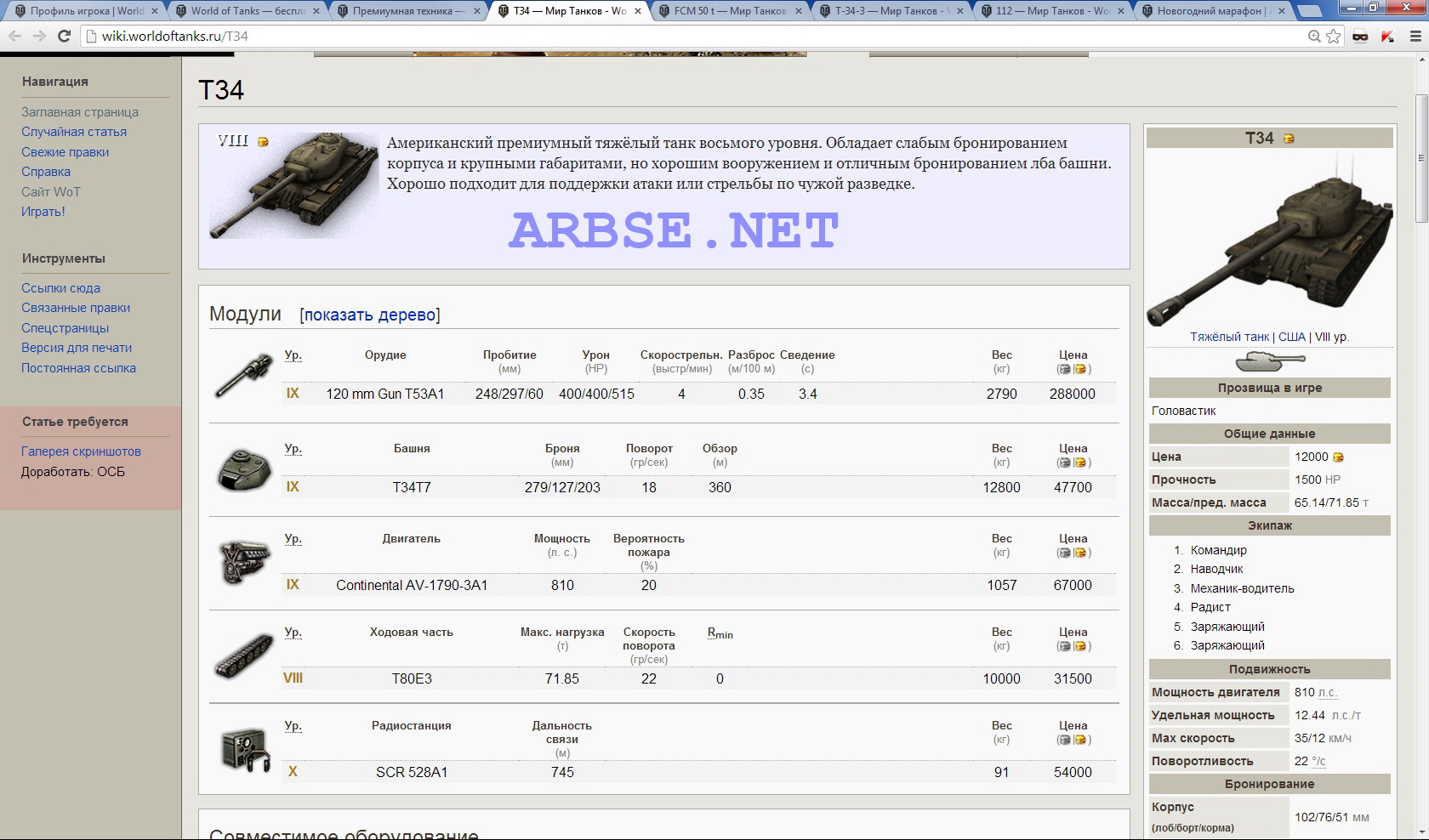Click the turret module icon
The width and height of the screenshot is (1429, 840).
tap(245, 468)
